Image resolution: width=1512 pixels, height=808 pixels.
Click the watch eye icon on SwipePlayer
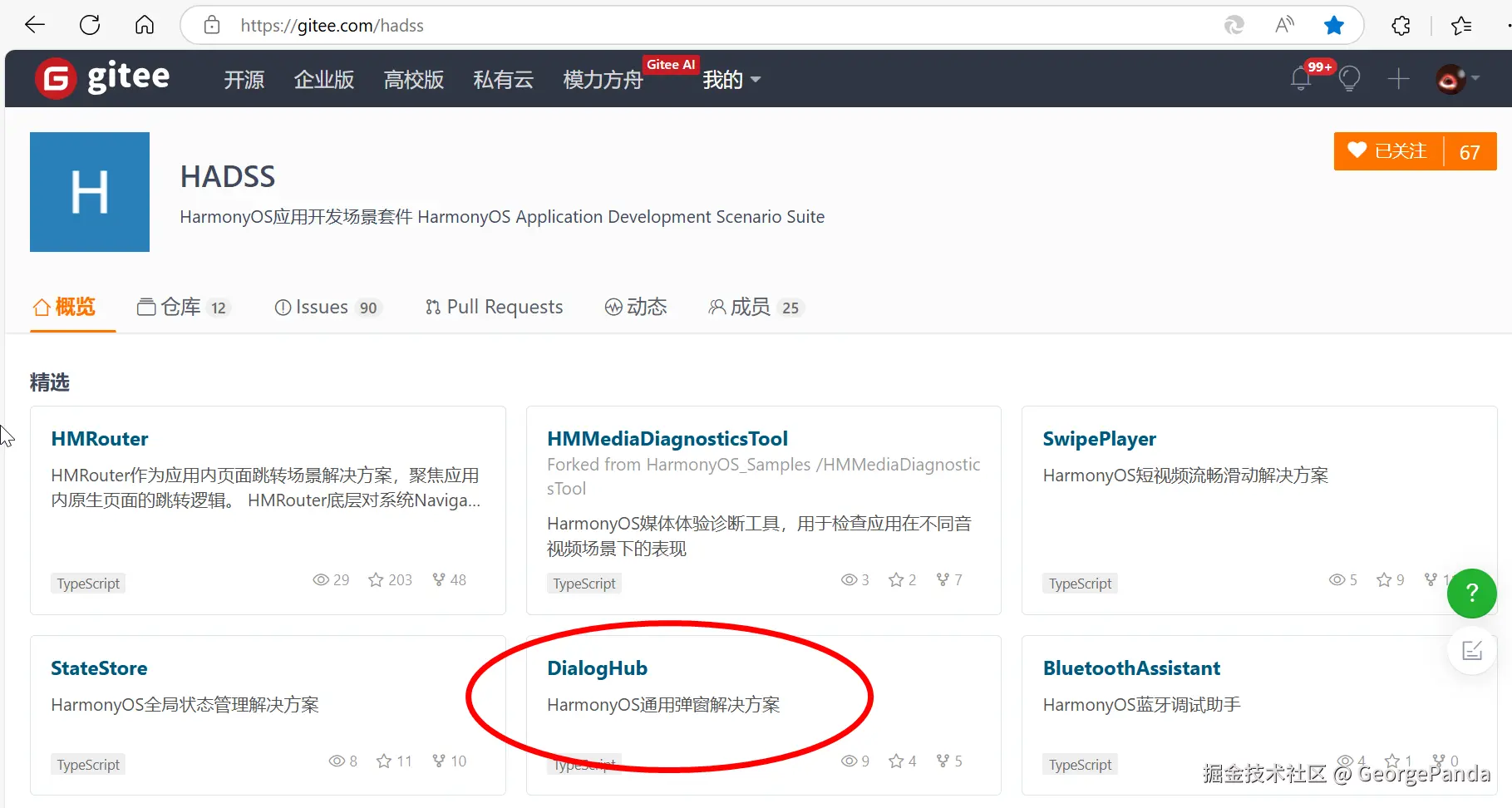(x=1337, y=580)
